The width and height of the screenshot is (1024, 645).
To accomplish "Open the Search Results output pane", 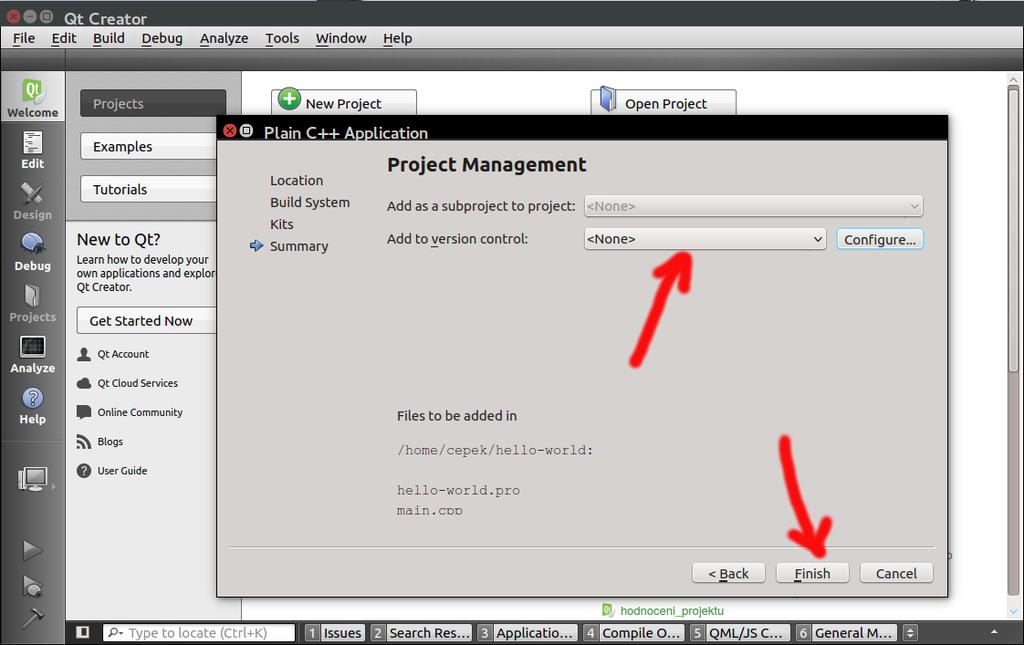I will click(421, 632).
